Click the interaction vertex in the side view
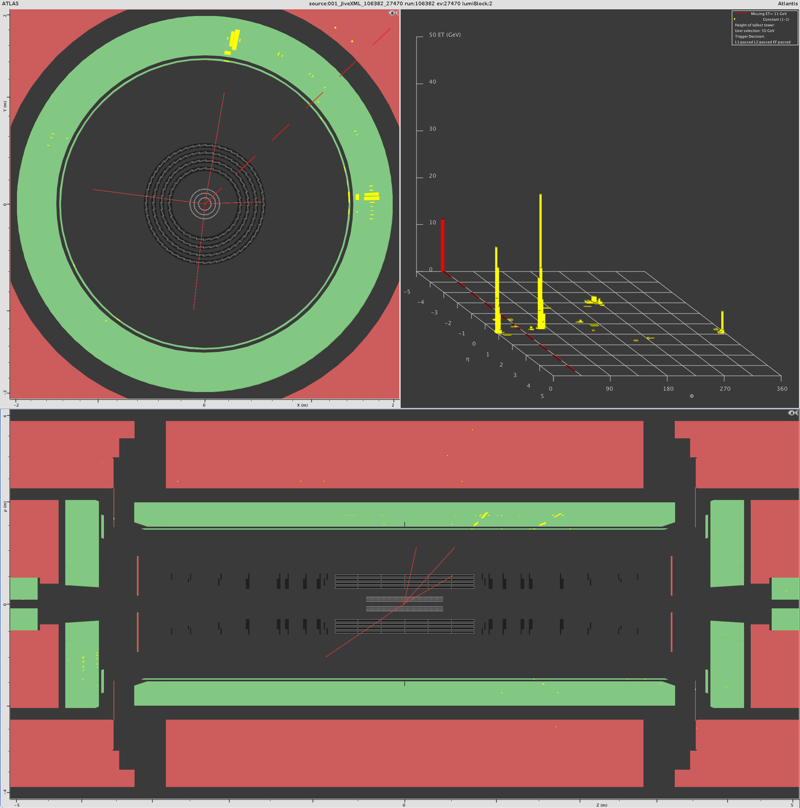 (404, 603)
